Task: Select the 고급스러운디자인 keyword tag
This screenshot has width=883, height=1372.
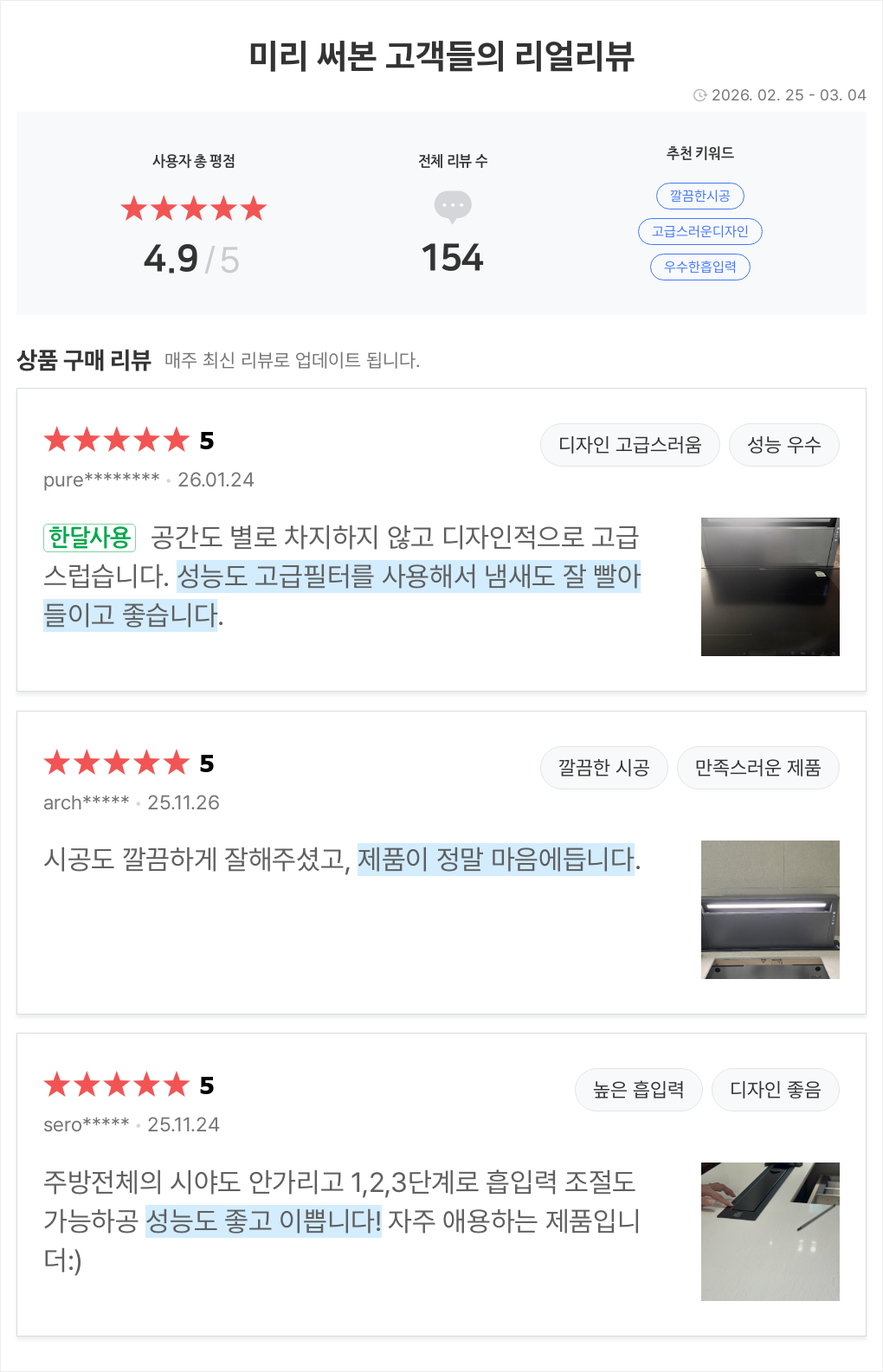Action: pyautogui.click(x=699, y=231)
